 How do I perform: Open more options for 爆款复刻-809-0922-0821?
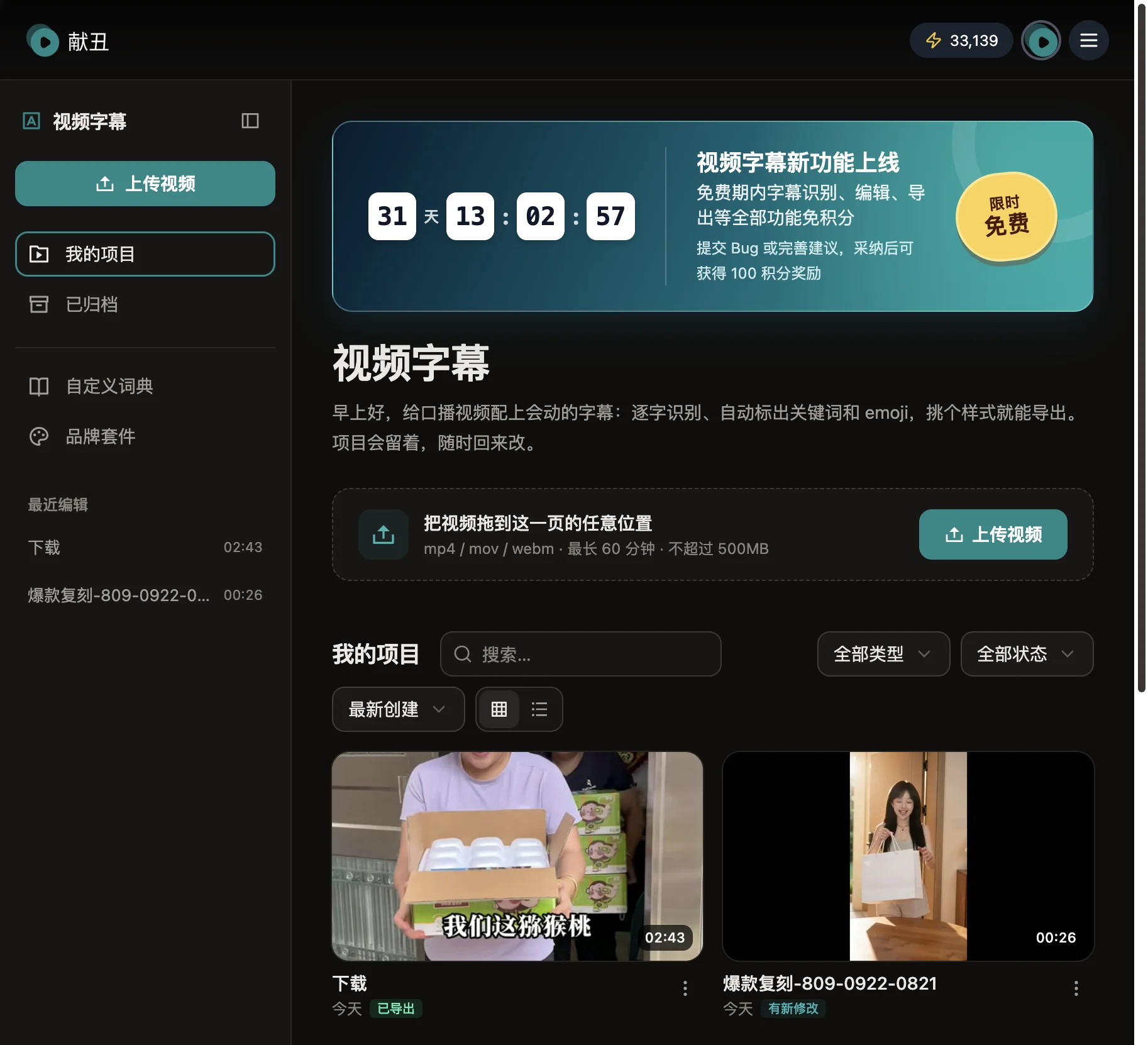pos(1076,988)
